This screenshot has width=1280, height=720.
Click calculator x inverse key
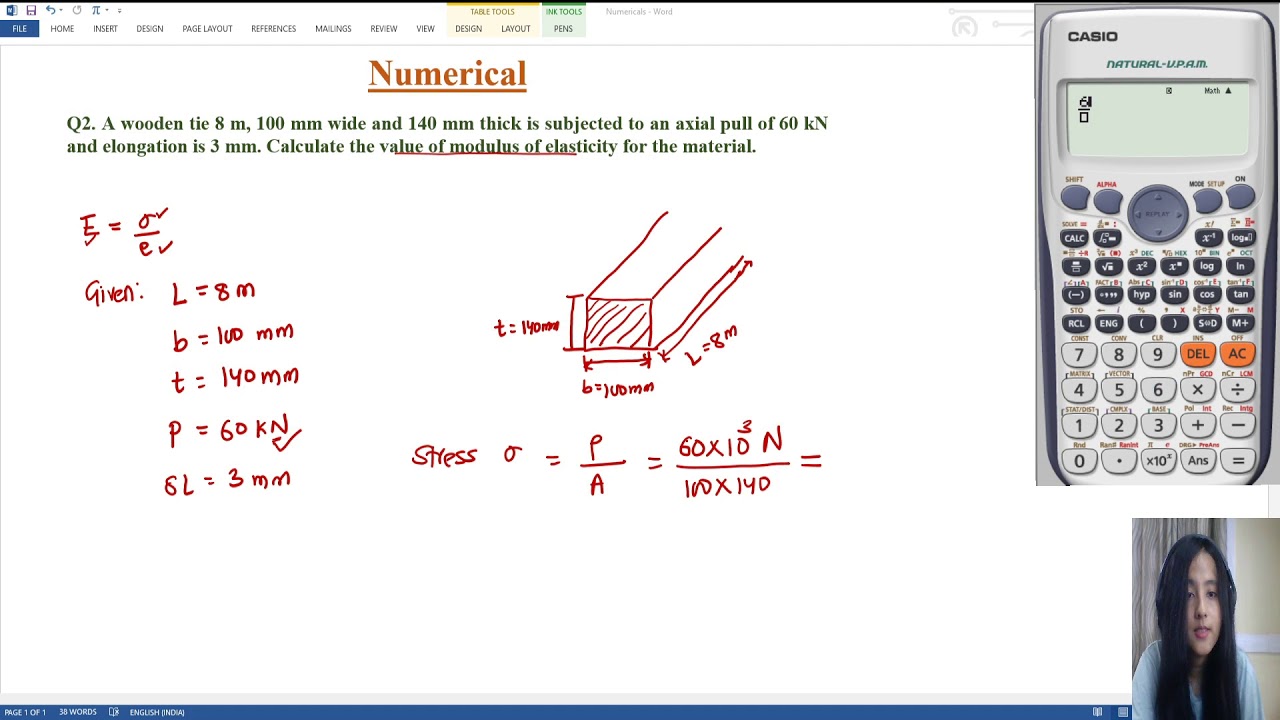tap(1208, 238)
